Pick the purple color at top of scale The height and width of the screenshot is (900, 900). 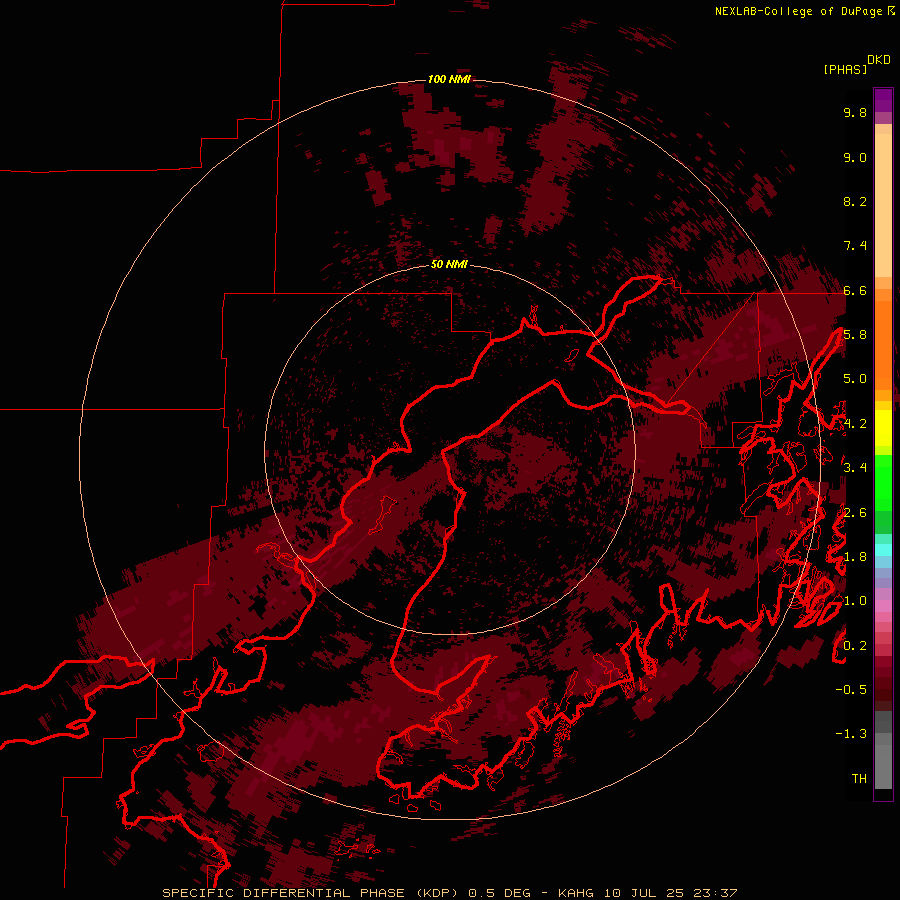[x=883, y=100]
